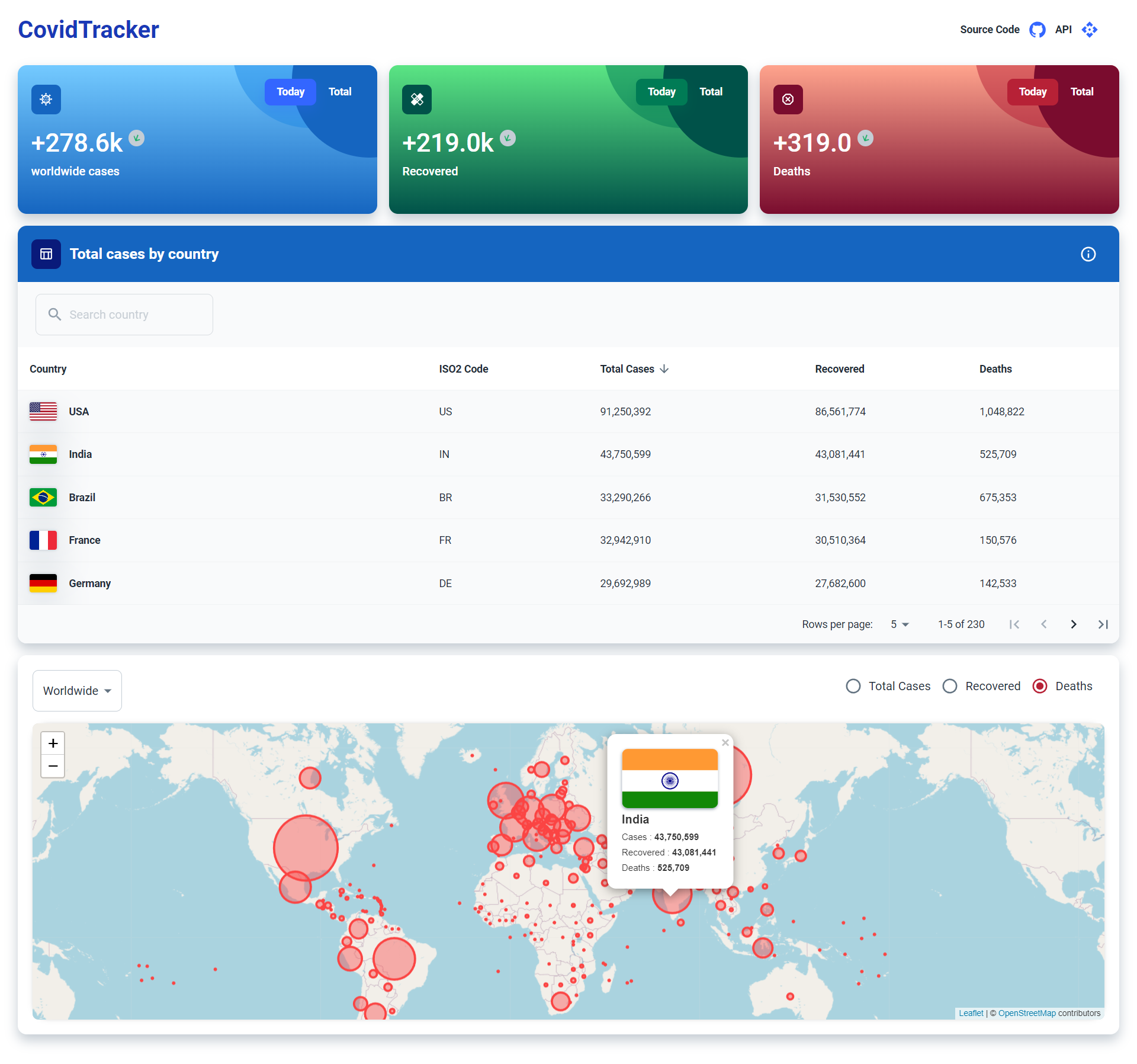The height and width of the screenshot is (1064, 1137).
Task: Zoom out on the map
Action: point(53,766)
